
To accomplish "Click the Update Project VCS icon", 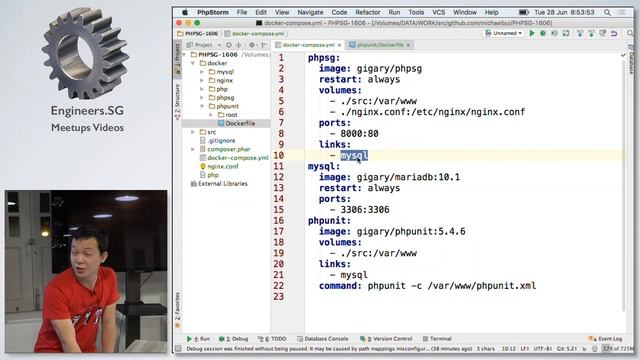I will tap(580, 33).
